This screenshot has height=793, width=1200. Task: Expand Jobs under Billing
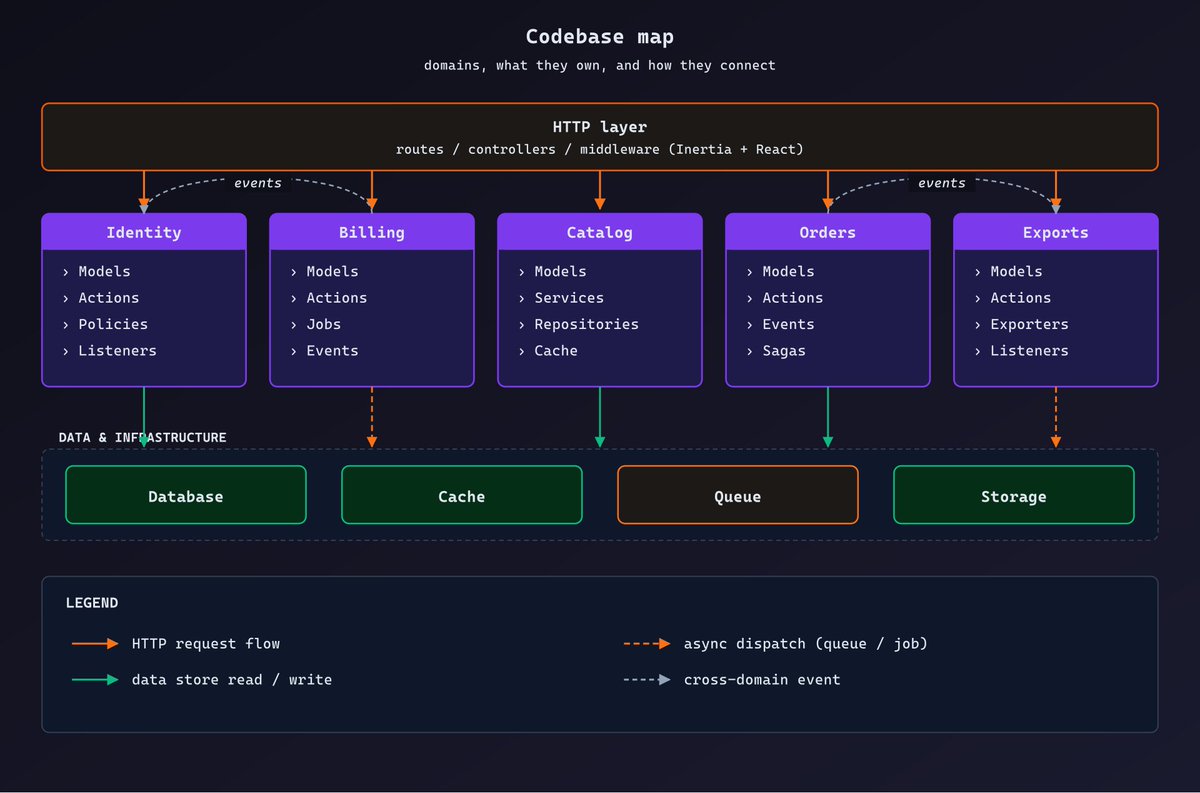point(315,324)
